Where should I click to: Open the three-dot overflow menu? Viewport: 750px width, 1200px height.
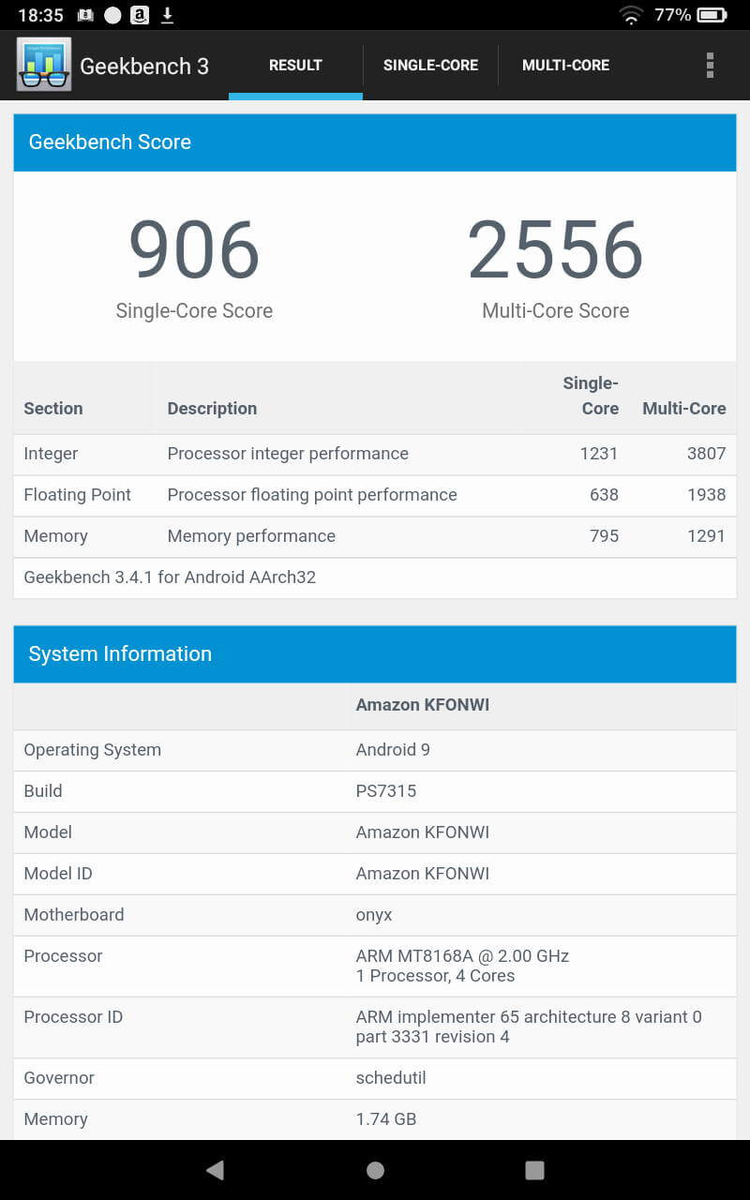710,65
